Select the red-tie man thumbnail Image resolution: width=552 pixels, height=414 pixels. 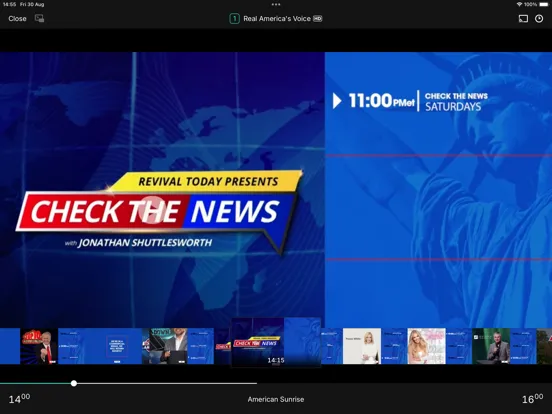tap(39, 346)
